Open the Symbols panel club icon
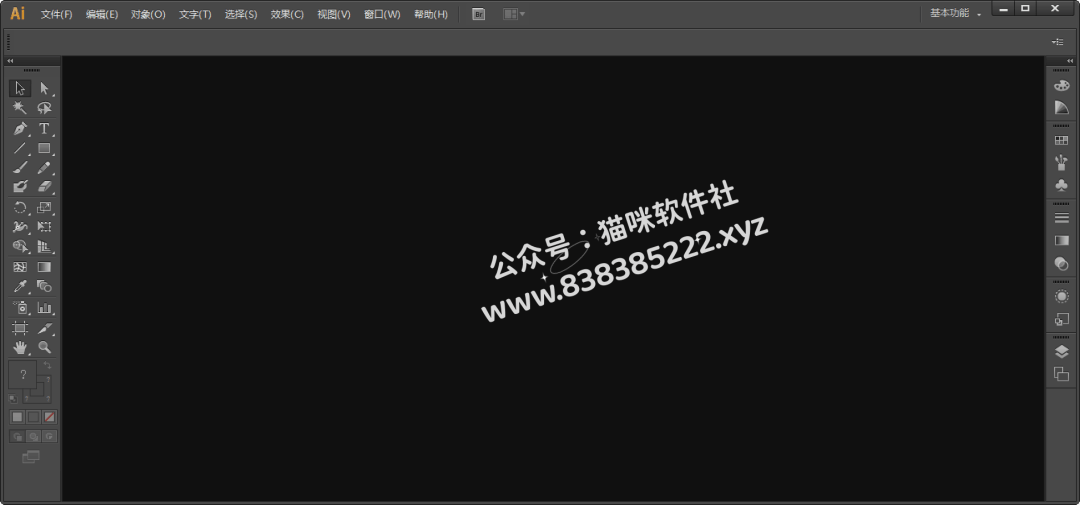This screenshot has height=505, width=1080. [1061, 185]
